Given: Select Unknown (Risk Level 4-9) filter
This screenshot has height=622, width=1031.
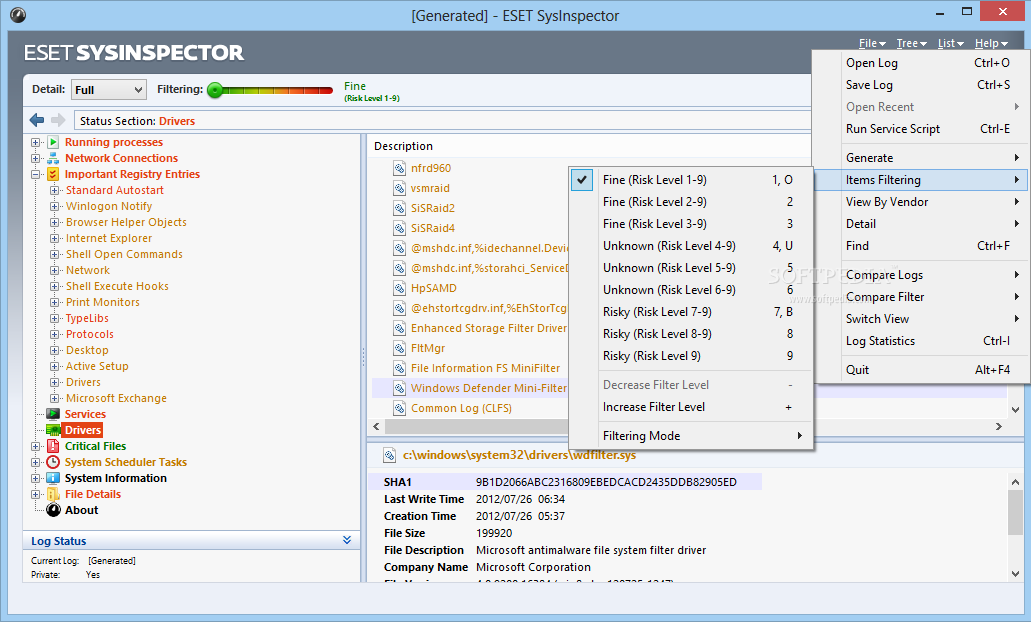Looking at the screenshot, I should pyautogui.click(x=690, y=246).
